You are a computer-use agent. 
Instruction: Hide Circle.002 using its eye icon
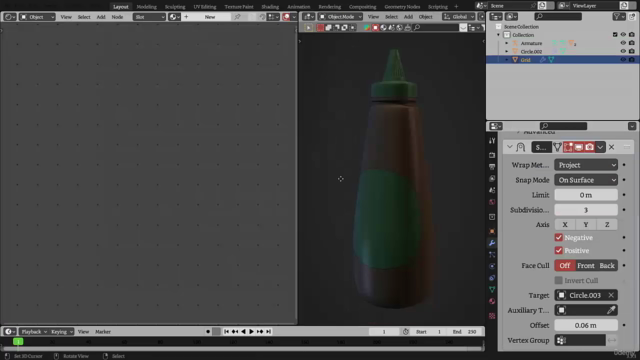pyautogui.click(x=623, y=51)
